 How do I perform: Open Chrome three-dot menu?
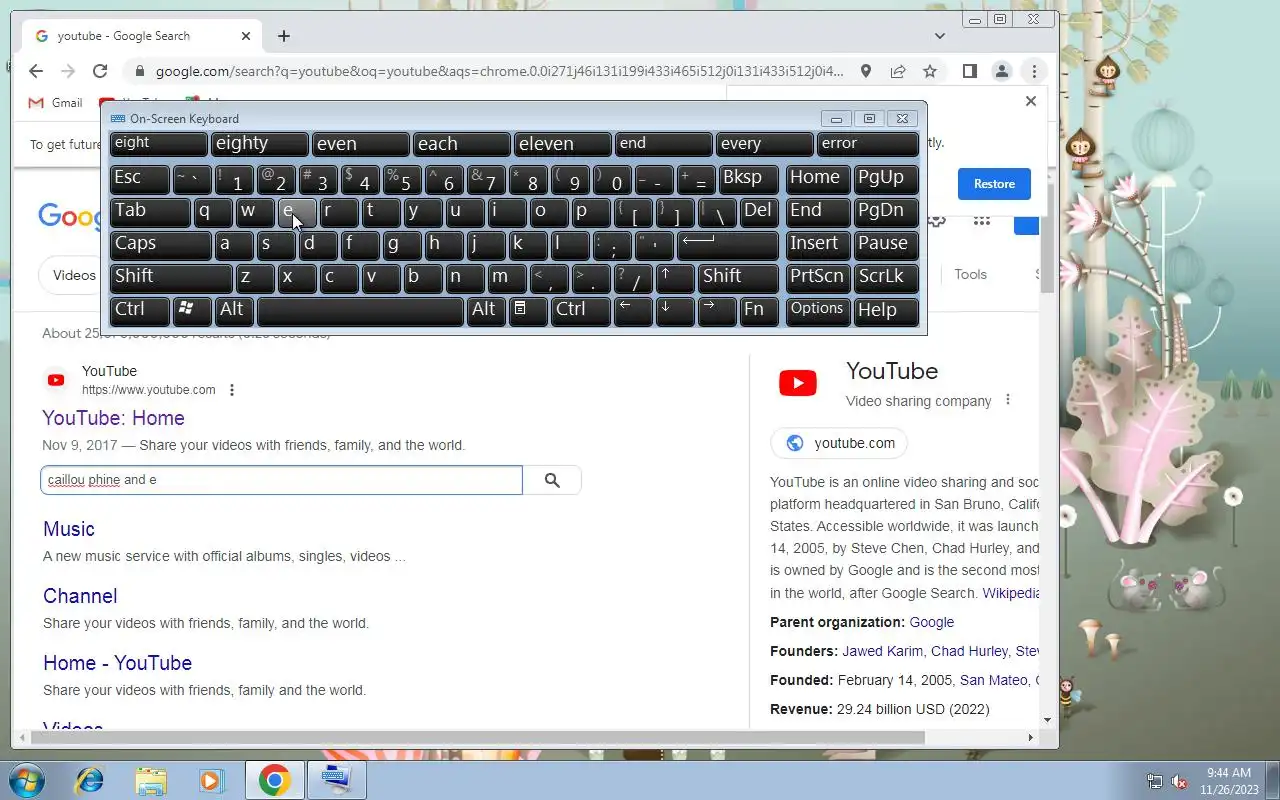pyautogui.click(x=1034, y=71)
